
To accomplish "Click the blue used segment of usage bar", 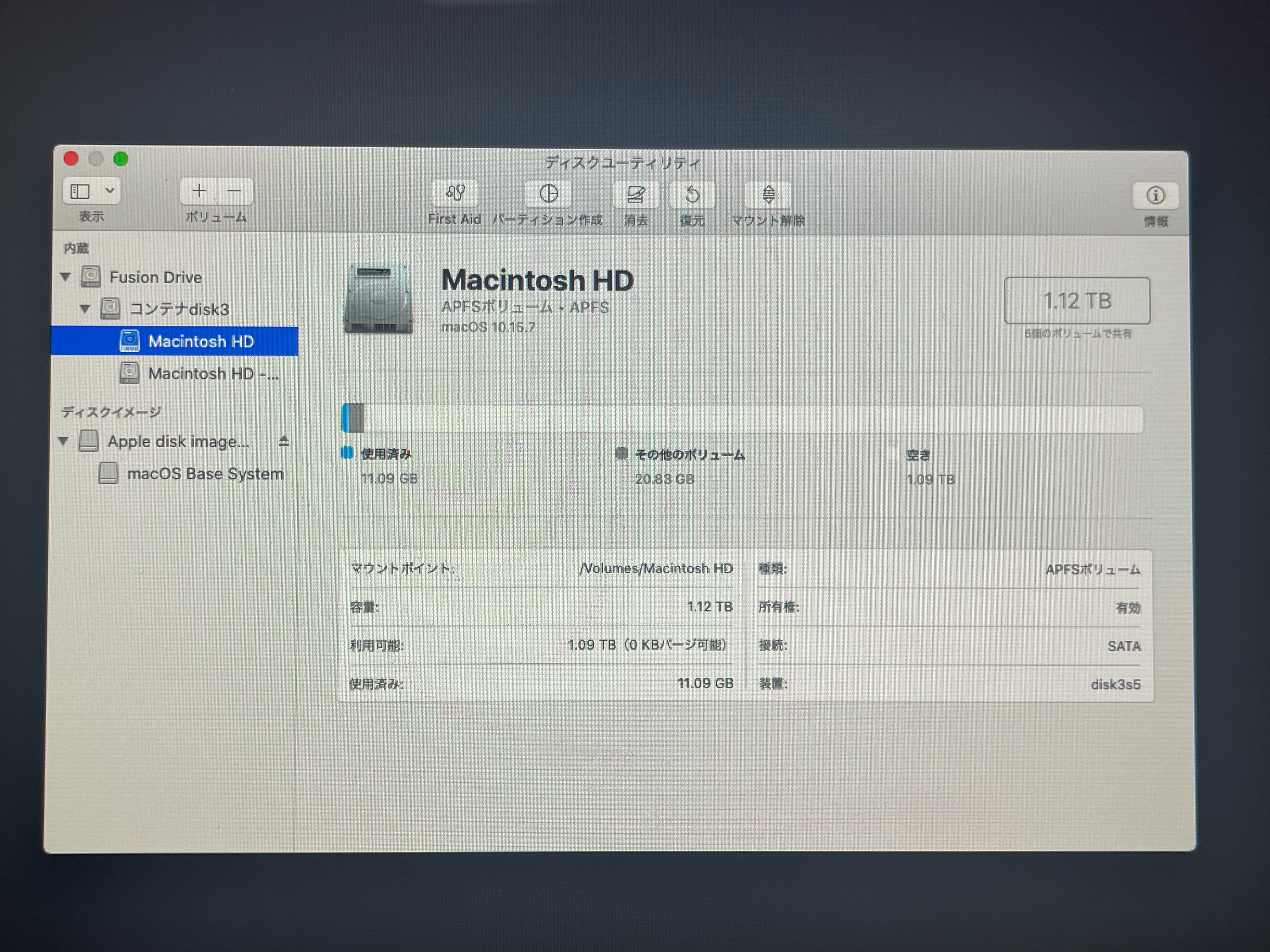I will tap(345, 418).
